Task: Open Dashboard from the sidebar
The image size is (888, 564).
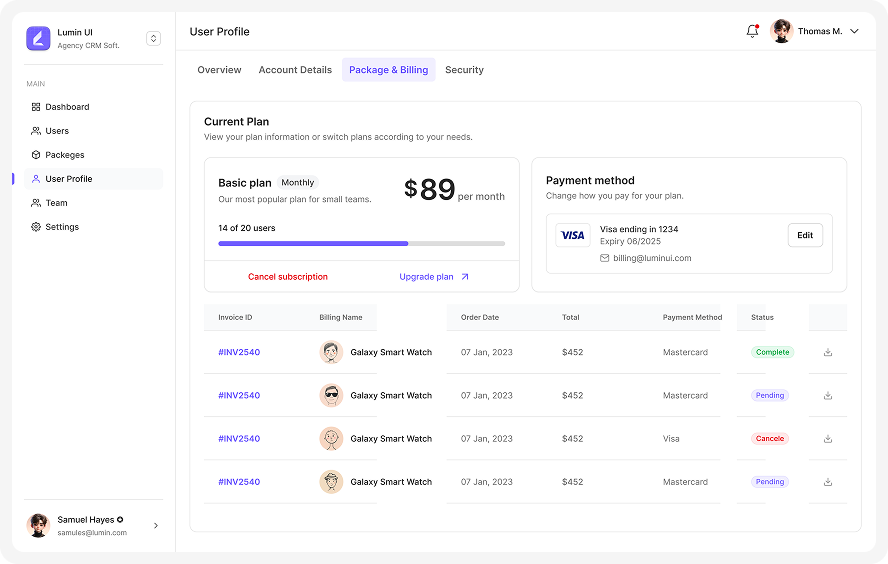Action: [x=67, y=107]
